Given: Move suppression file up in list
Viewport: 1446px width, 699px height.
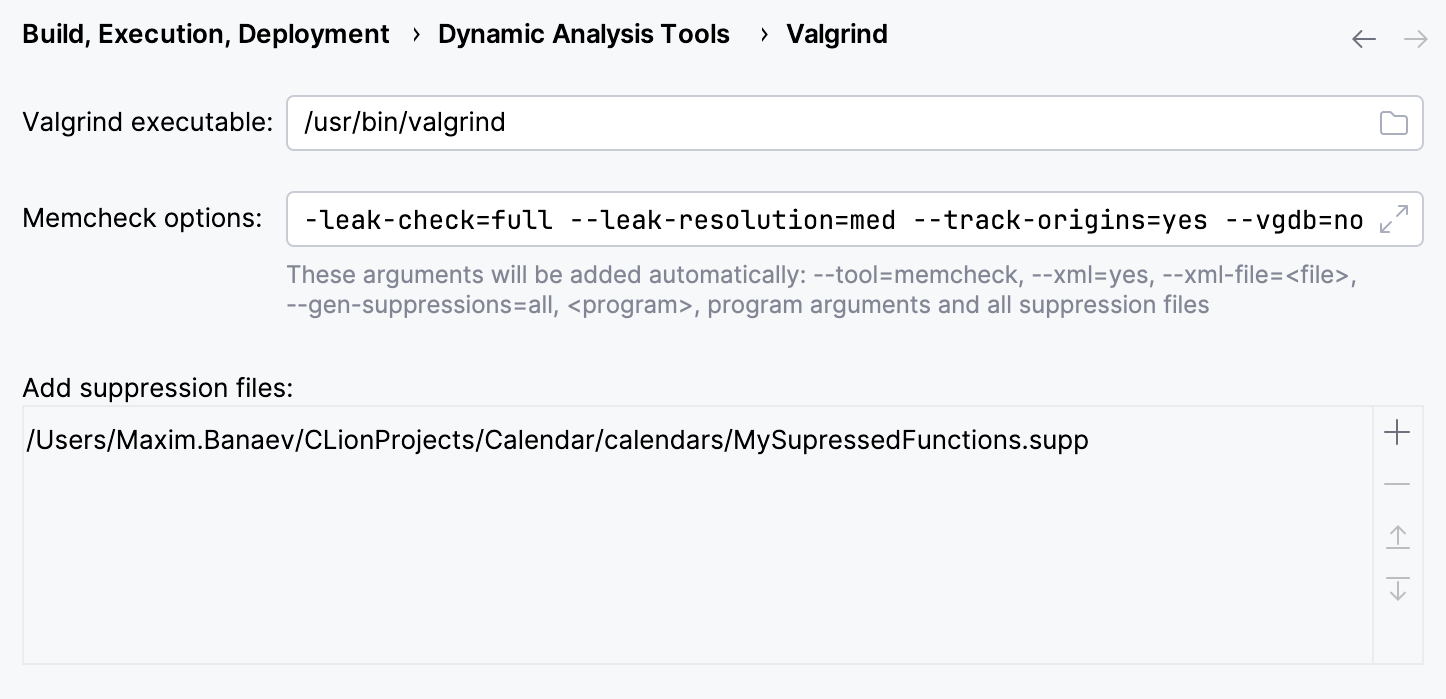Looking at the screenshot, I should tap(1397, 537).
